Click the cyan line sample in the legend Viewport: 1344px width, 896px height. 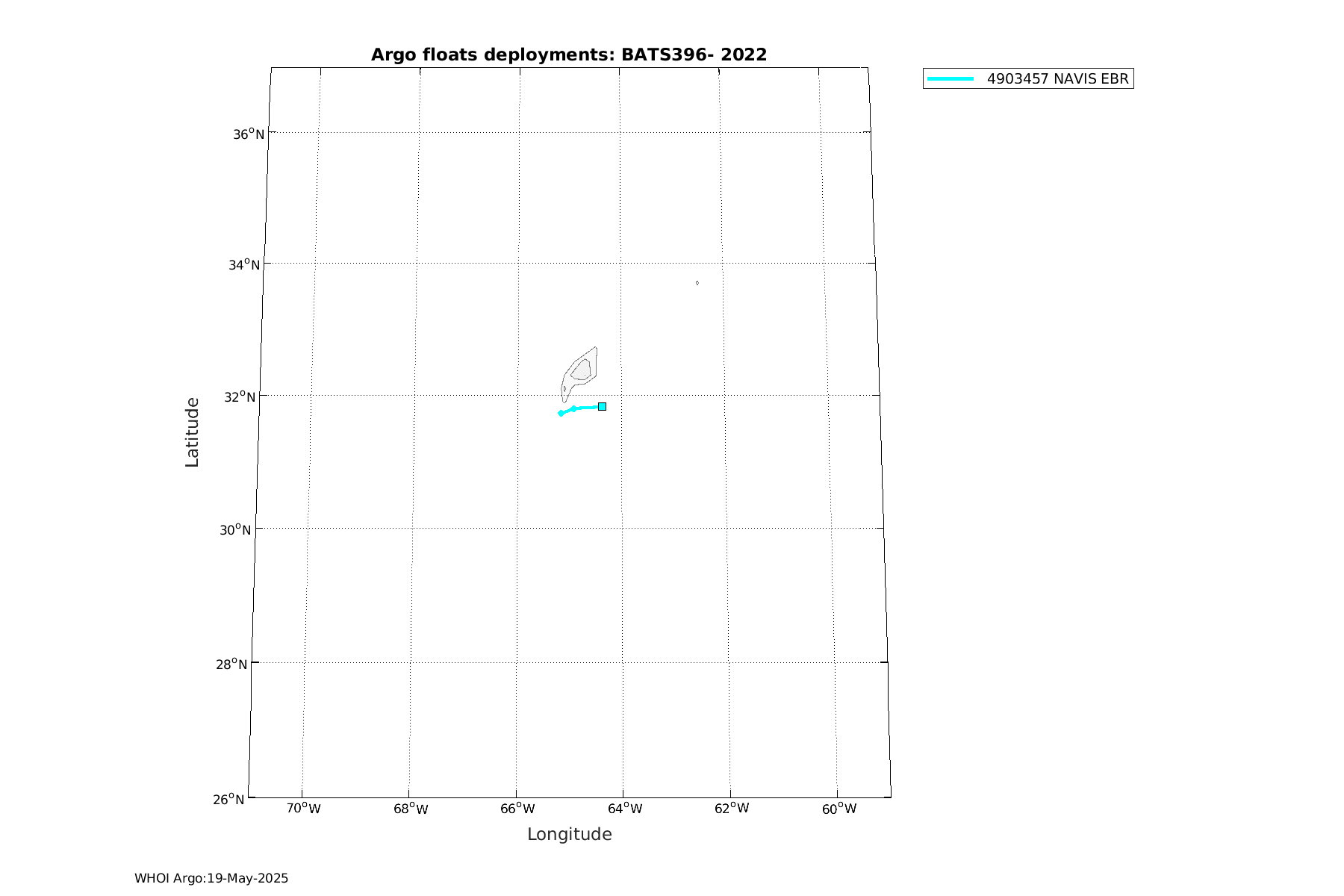click(x=951, y=78)
